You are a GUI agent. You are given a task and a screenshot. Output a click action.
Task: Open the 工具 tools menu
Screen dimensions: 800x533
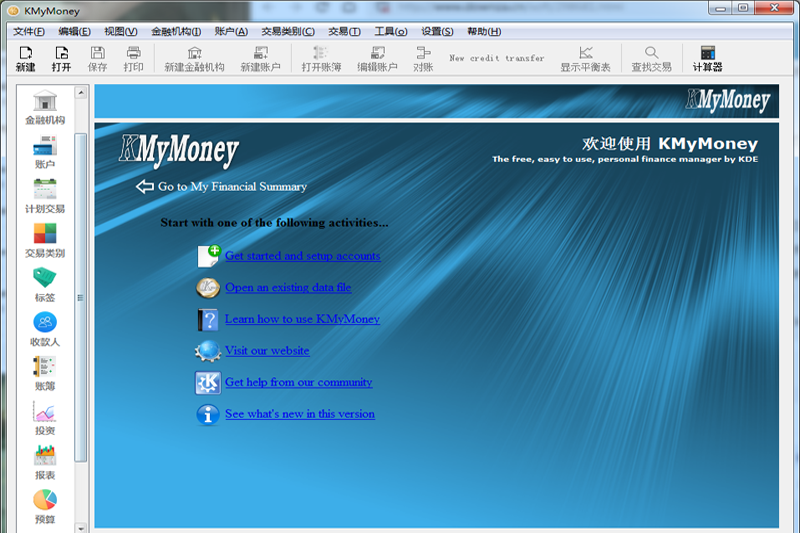[x=390, y=31]
